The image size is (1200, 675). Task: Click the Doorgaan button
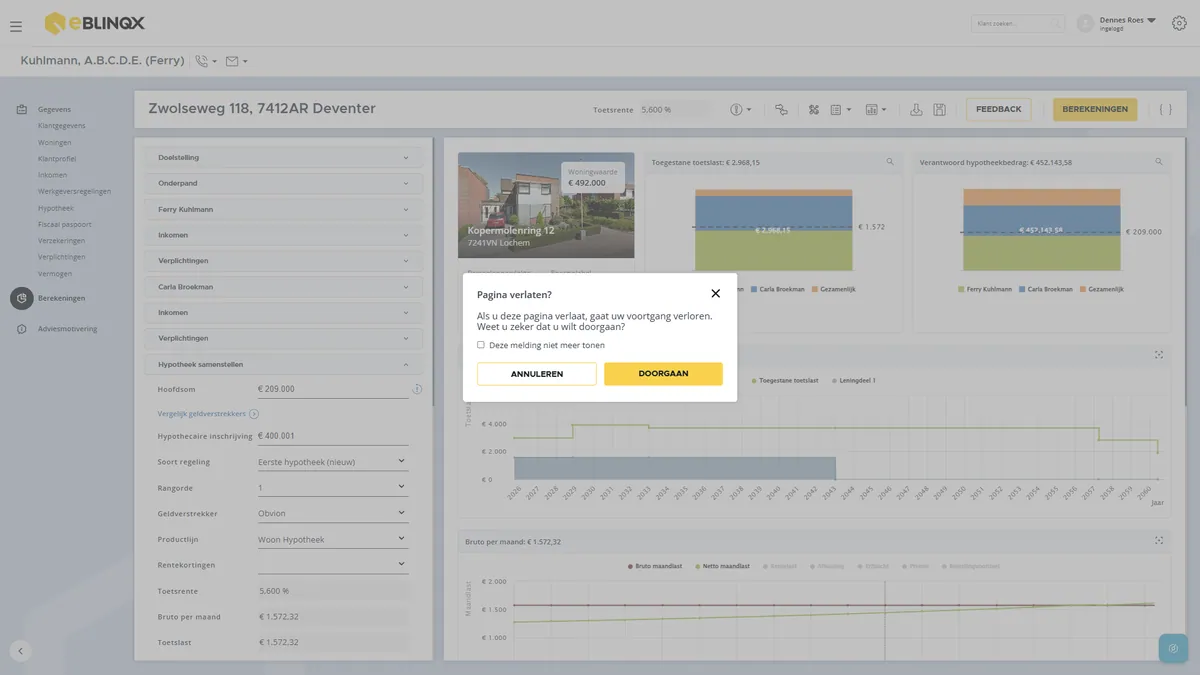[663, 374]
